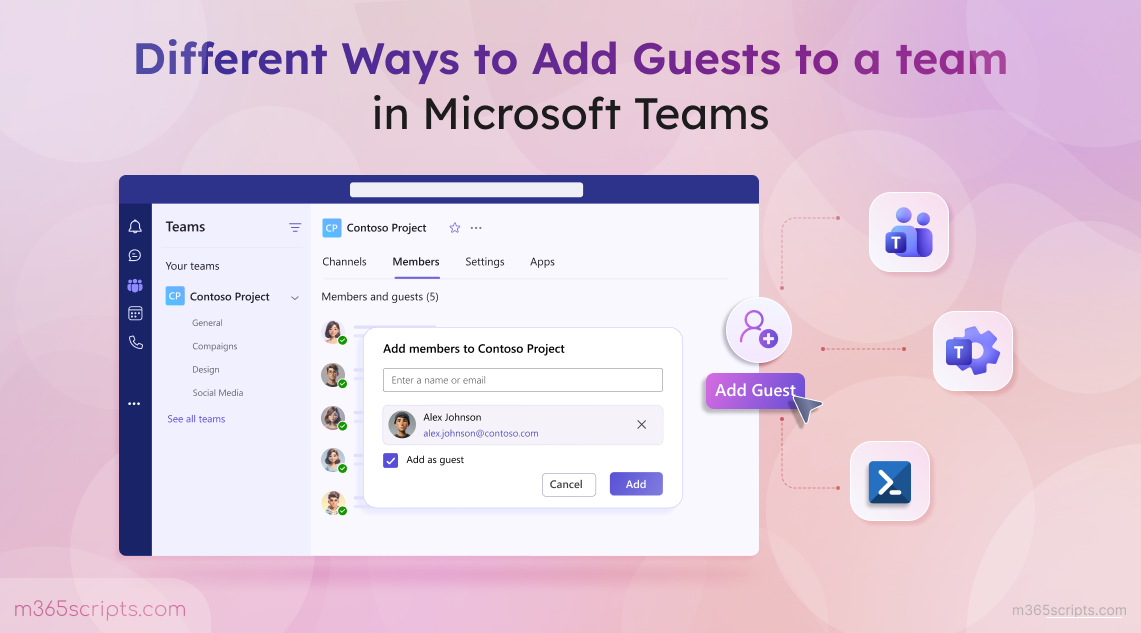Toggle the Add as guest checkbox
Viewport: 1141px width, 633px height.
pos(391,461)
